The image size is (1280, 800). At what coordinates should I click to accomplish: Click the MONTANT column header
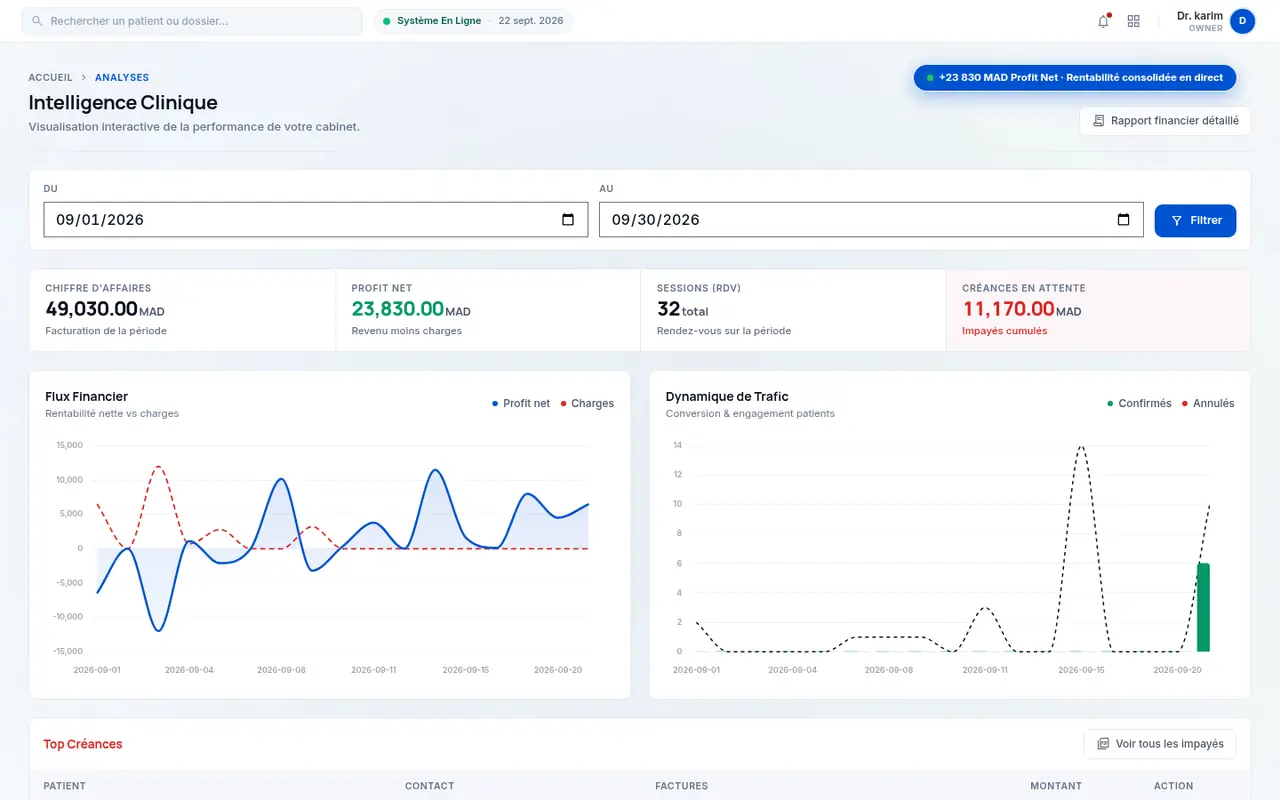click(1056, 786)
